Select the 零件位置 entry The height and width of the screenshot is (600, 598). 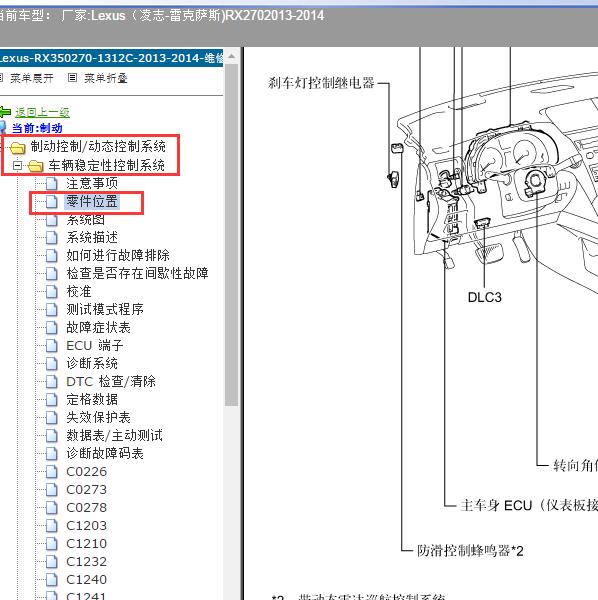pyautogui.click(x=92, y=201)
